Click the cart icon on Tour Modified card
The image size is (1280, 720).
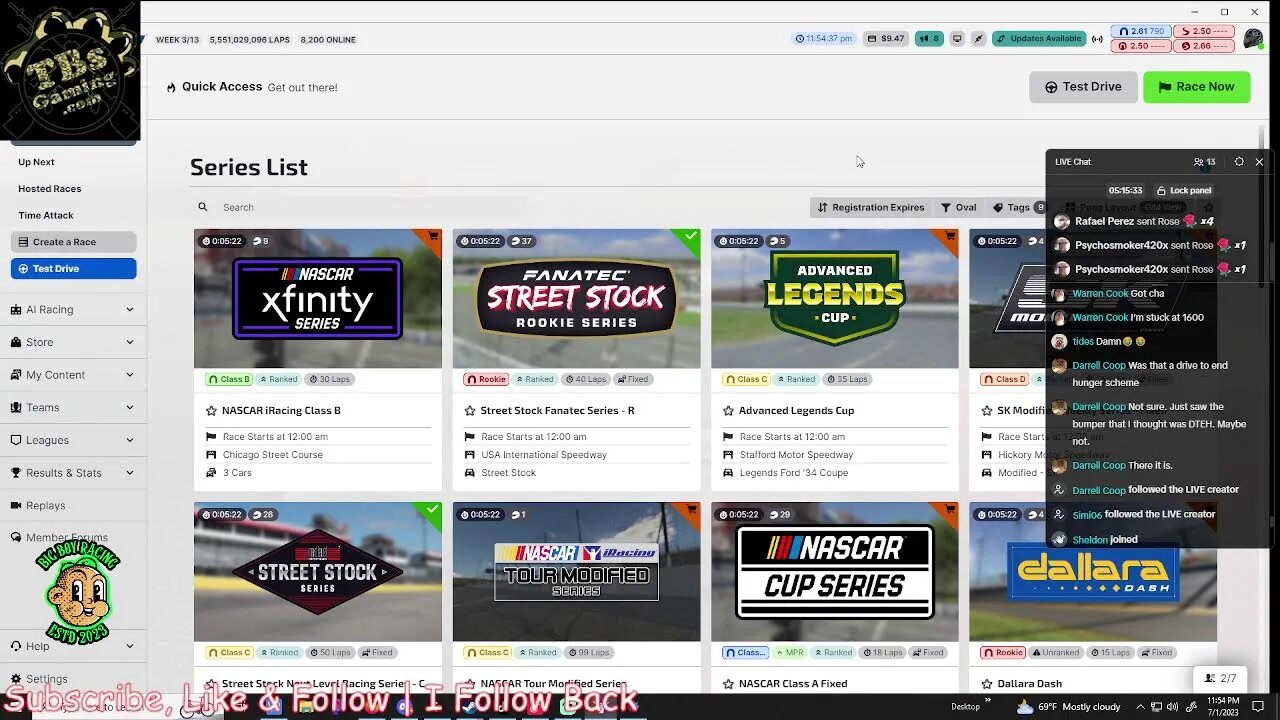click(x=692, y=510)
